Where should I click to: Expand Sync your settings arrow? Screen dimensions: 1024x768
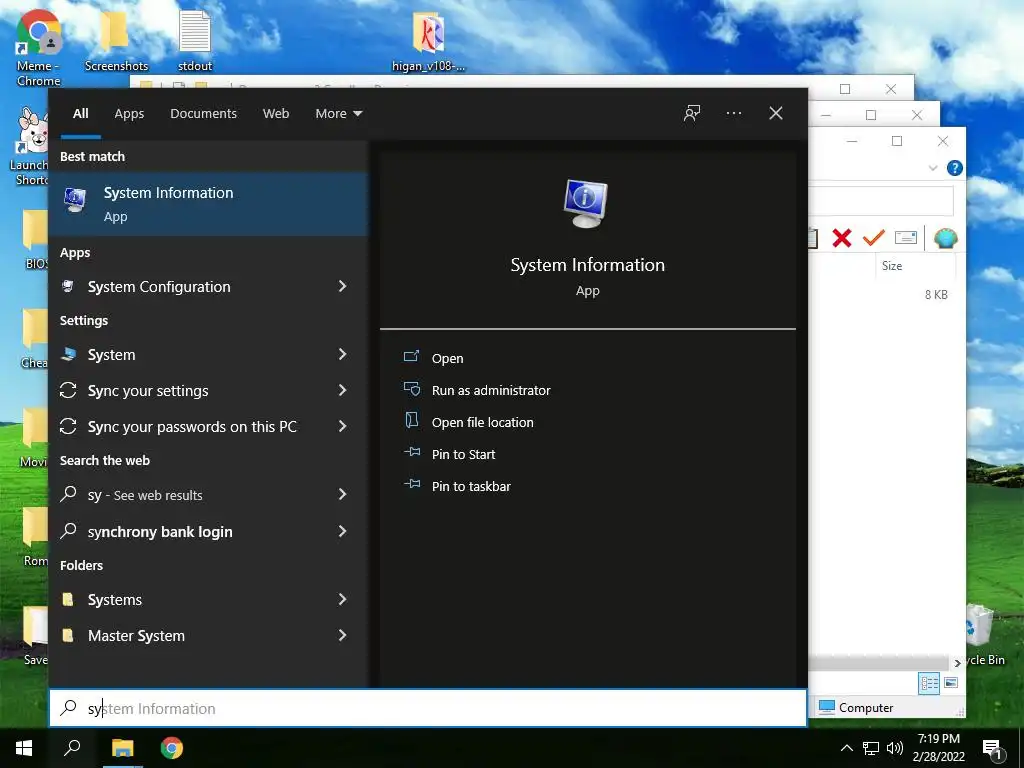pyautogui.click(x=342, y=390)
